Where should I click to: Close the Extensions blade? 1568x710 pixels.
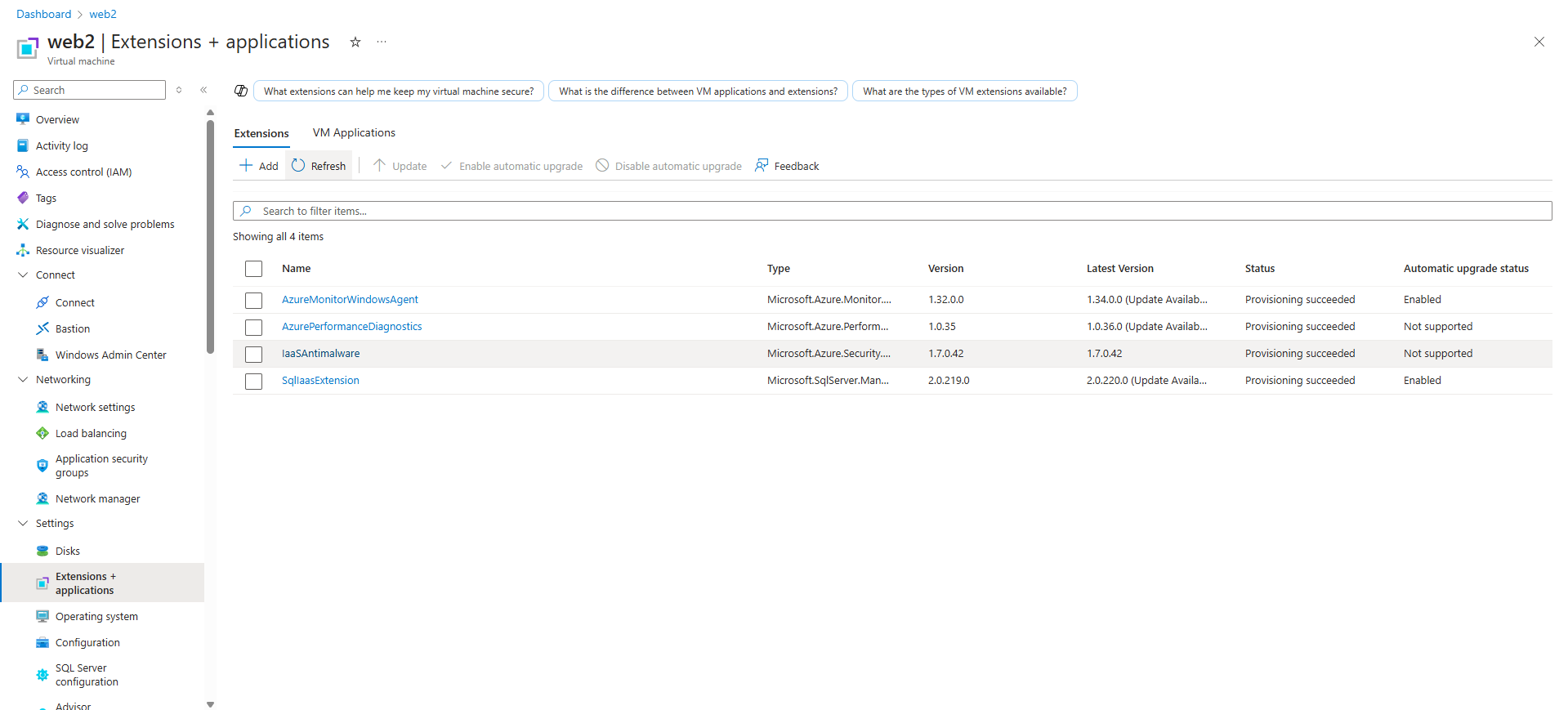[x=1539, y=42]
